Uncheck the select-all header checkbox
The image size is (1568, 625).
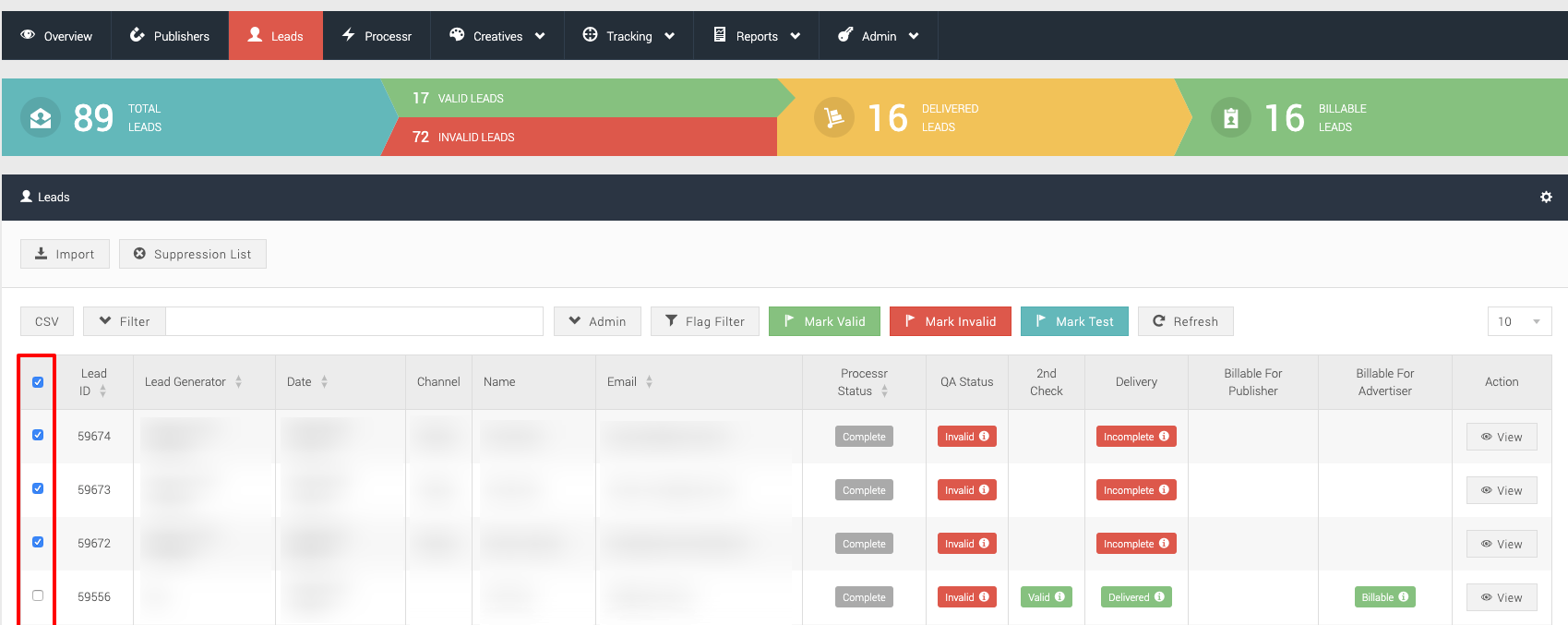pyautogui.click(x=38, y=382)
